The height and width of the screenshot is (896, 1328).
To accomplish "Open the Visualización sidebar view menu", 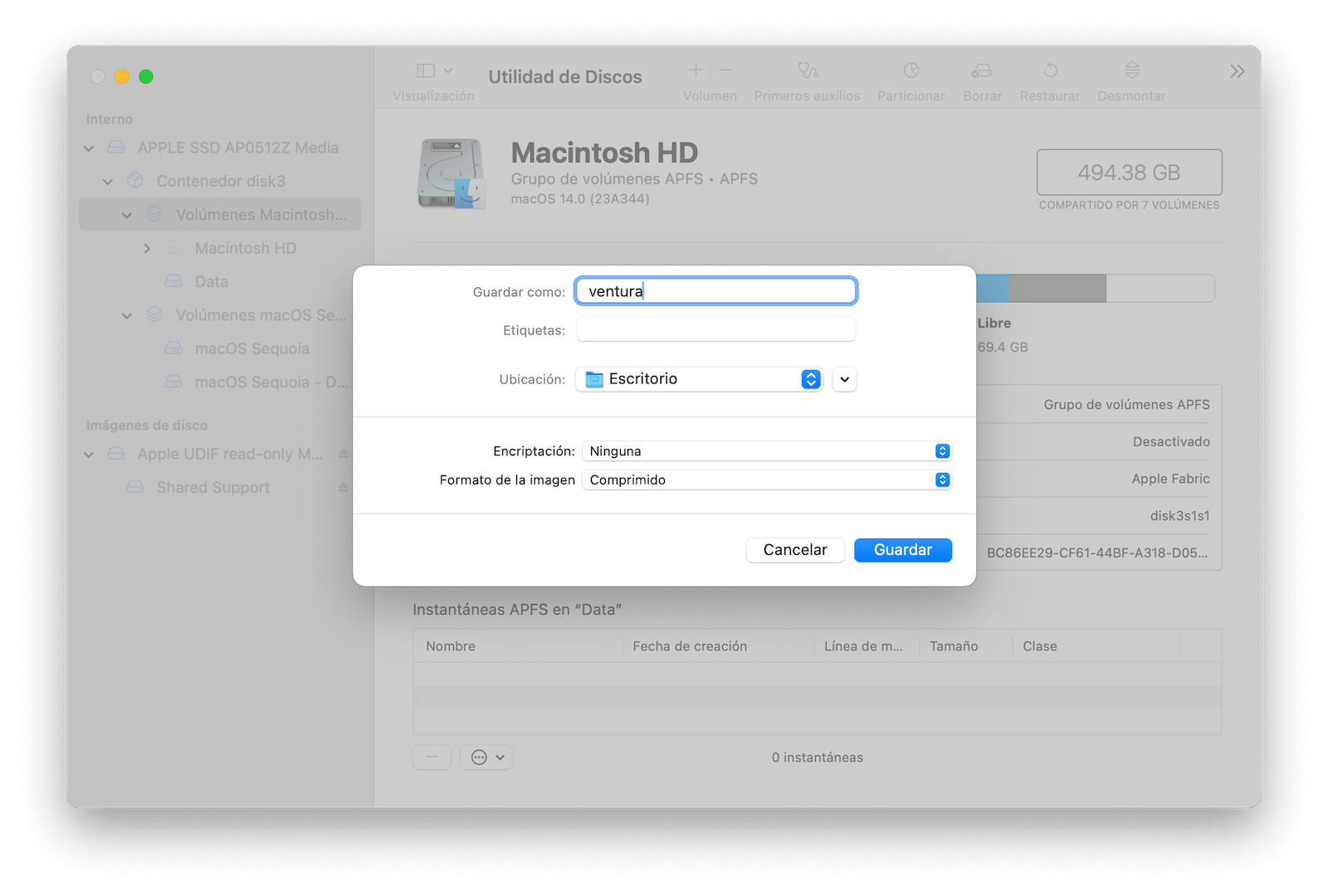I will [x=434, y=71].
